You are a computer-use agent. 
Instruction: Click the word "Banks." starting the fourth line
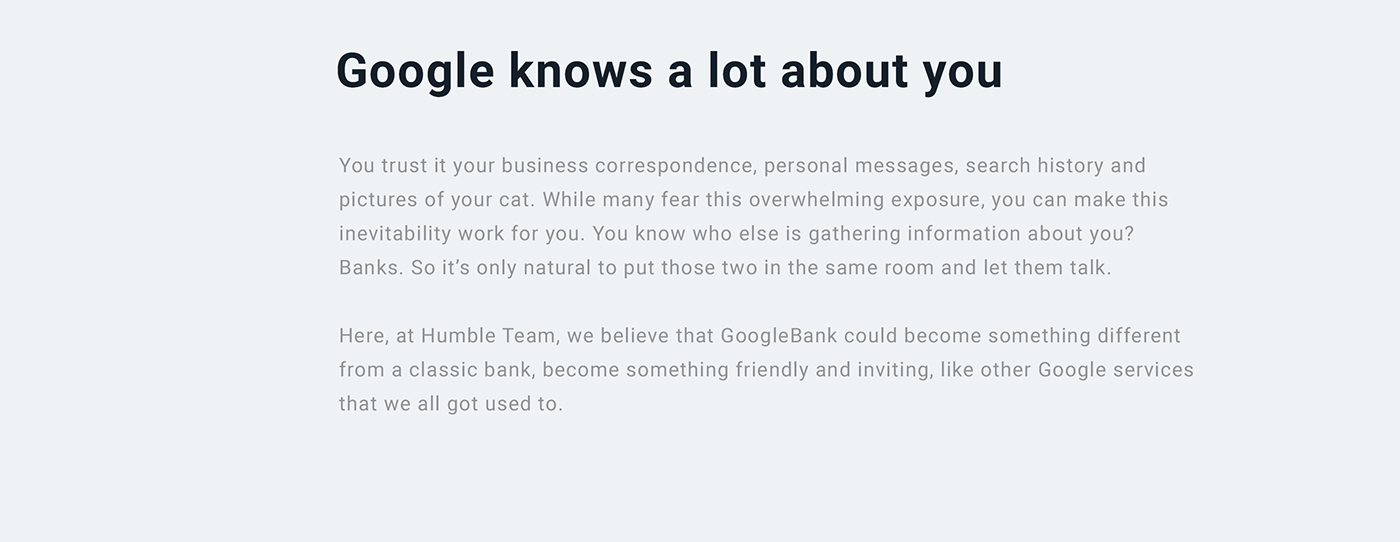372,268
